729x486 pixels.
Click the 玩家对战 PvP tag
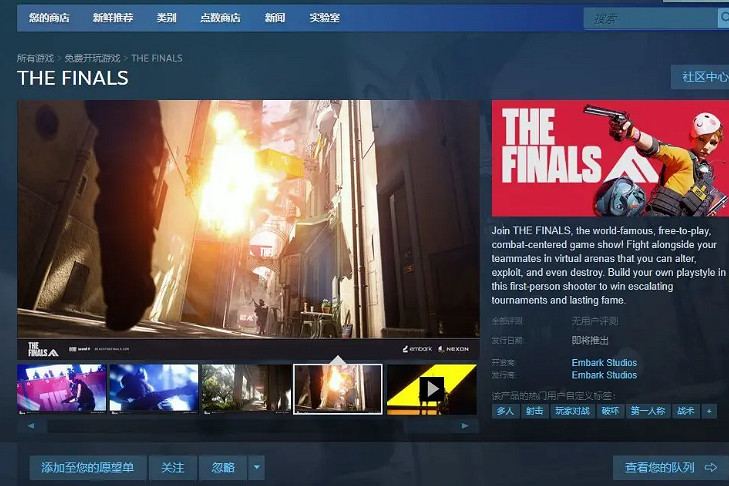[572, 411]
